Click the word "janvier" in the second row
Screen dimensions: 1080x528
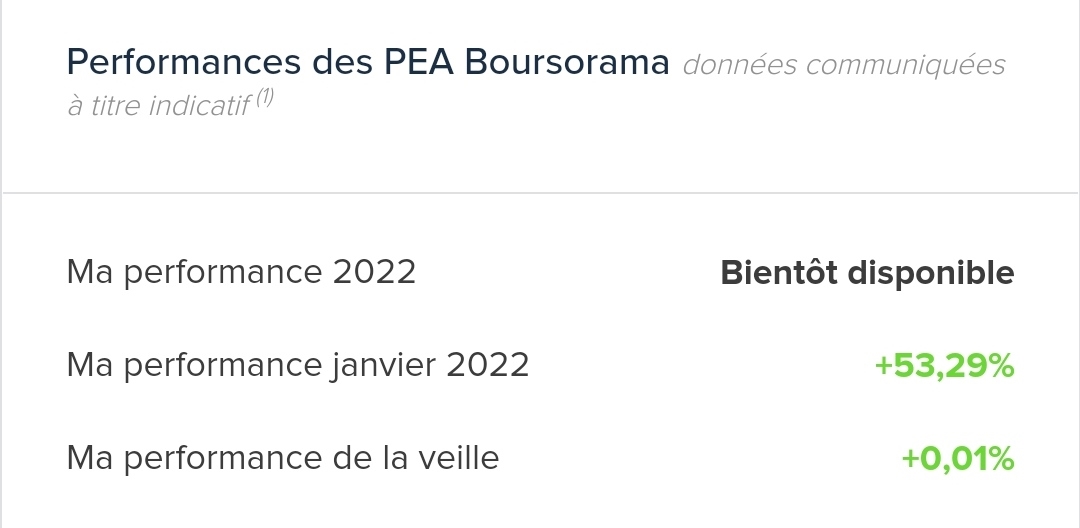383,366
